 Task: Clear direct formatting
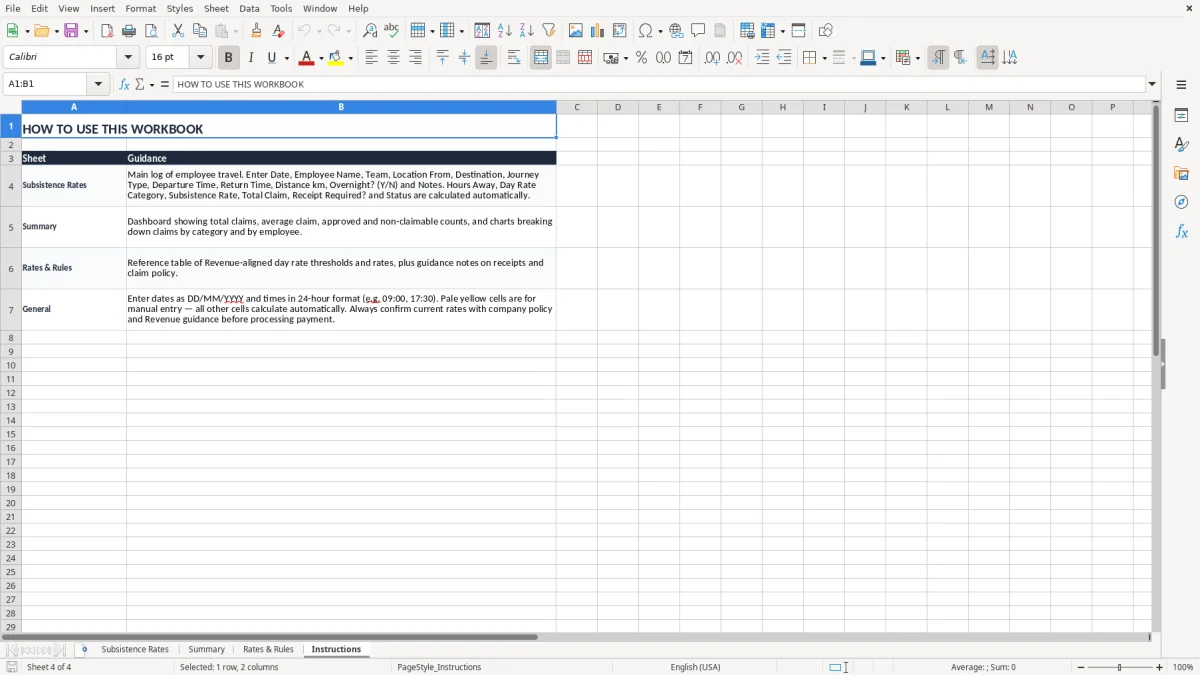click(x=278, y=31)
